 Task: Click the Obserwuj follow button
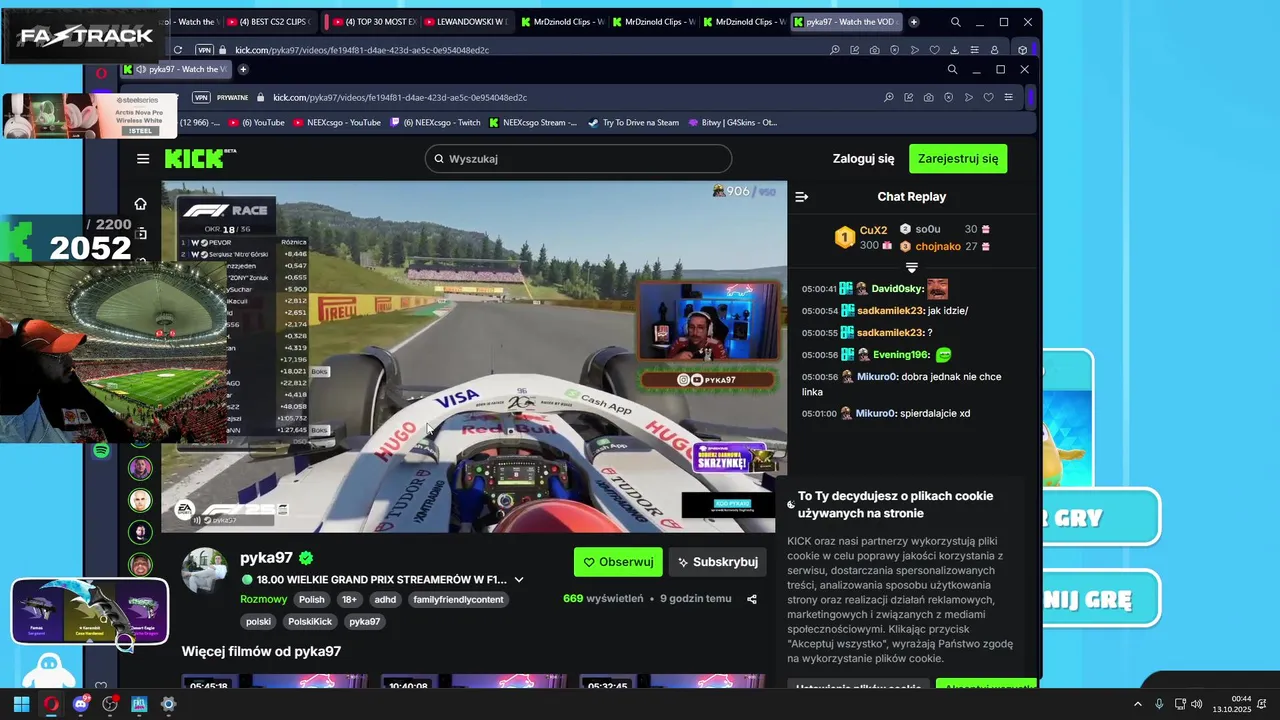(x=618, y=562)
